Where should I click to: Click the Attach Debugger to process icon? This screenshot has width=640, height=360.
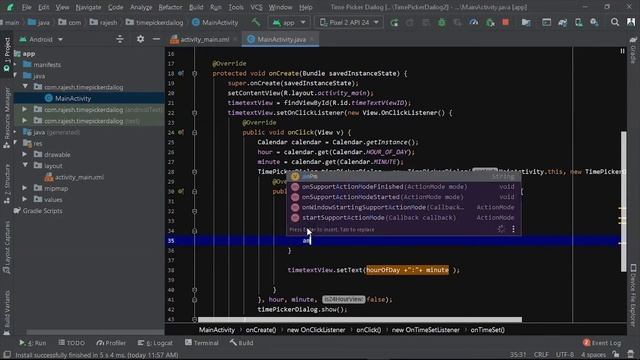coord(490,22)
